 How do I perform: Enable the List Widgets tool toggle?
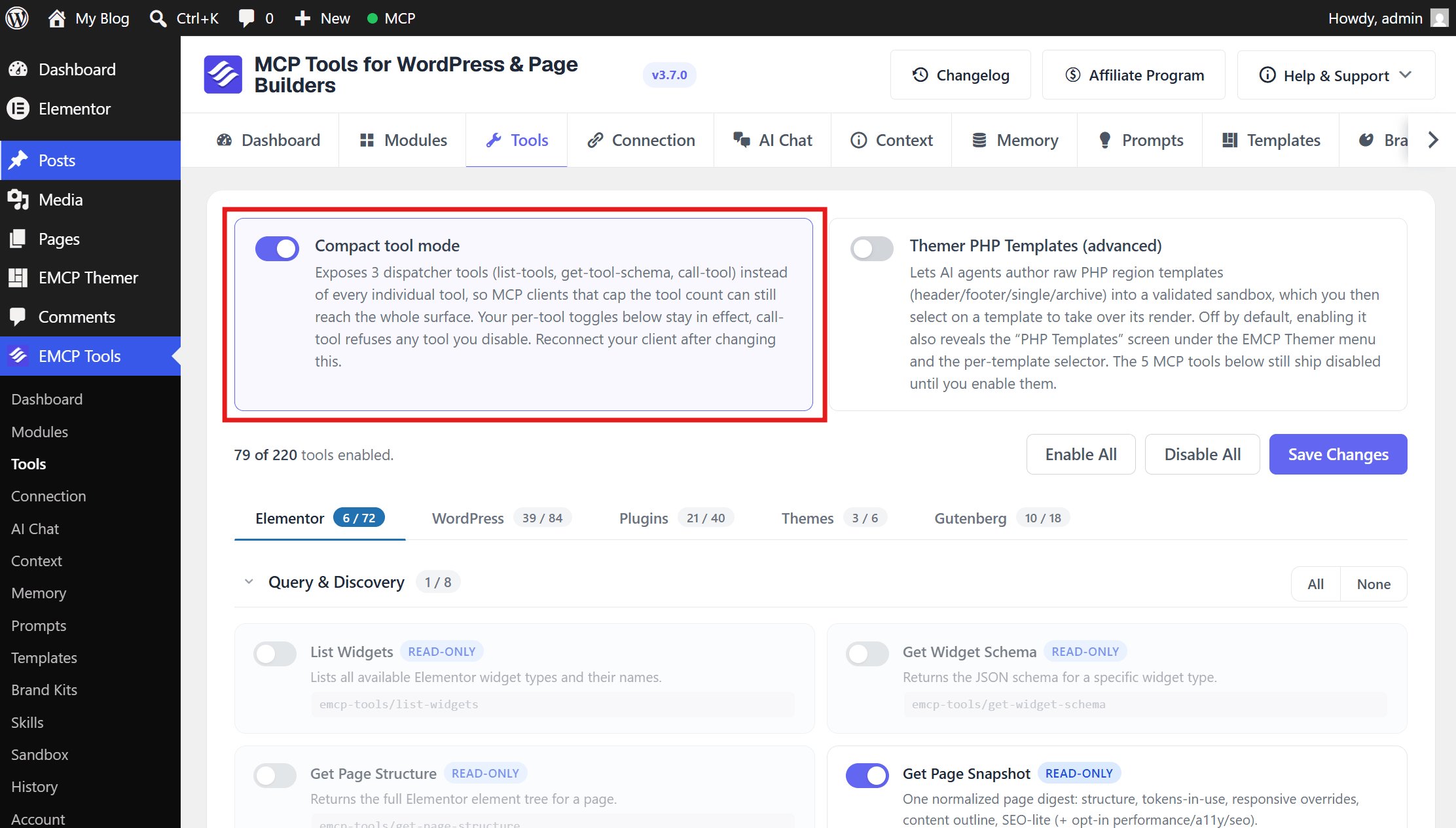[x=275, y=653]
